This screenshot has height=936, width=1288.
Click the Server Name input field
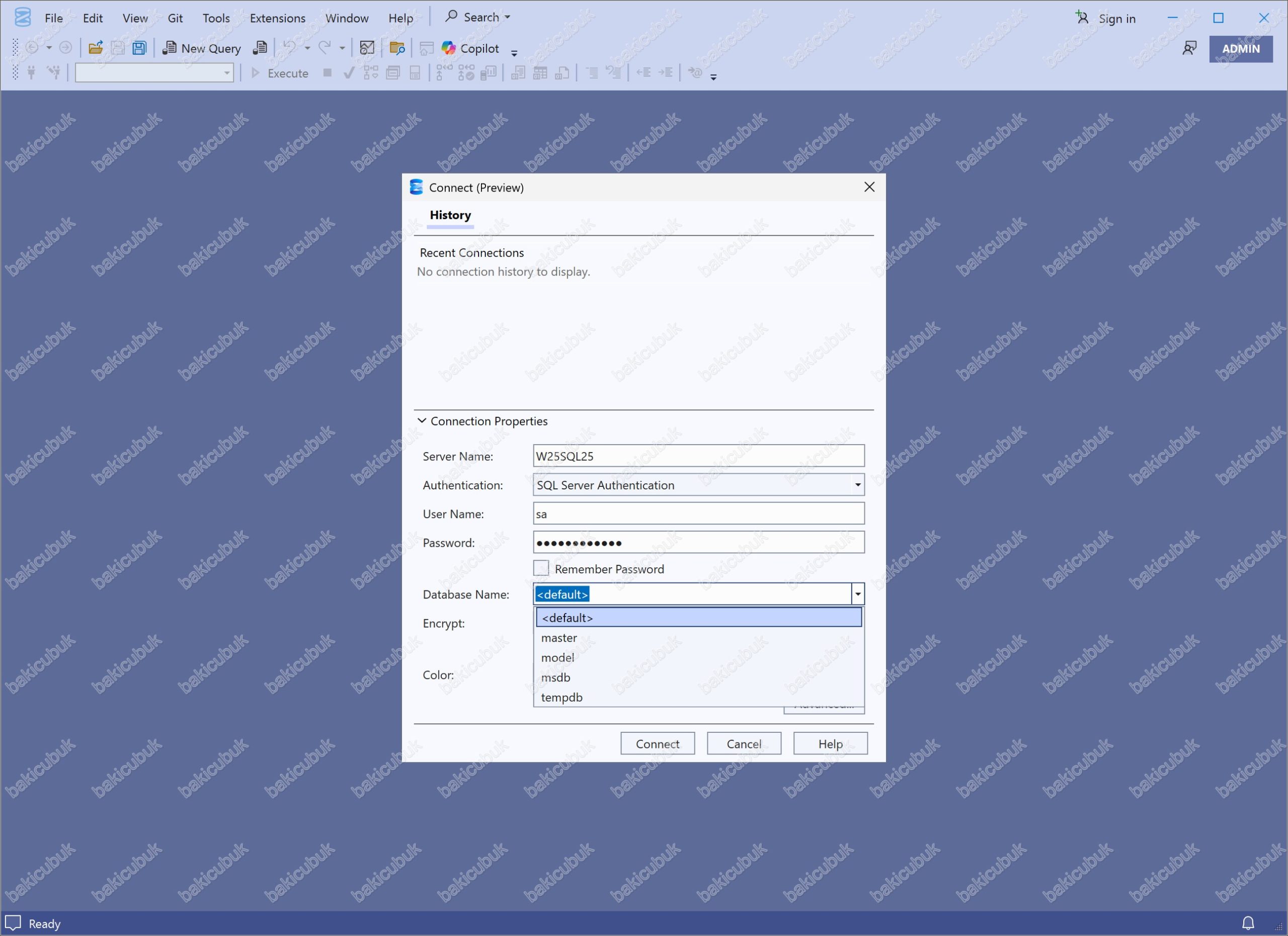tap(698, 456)
